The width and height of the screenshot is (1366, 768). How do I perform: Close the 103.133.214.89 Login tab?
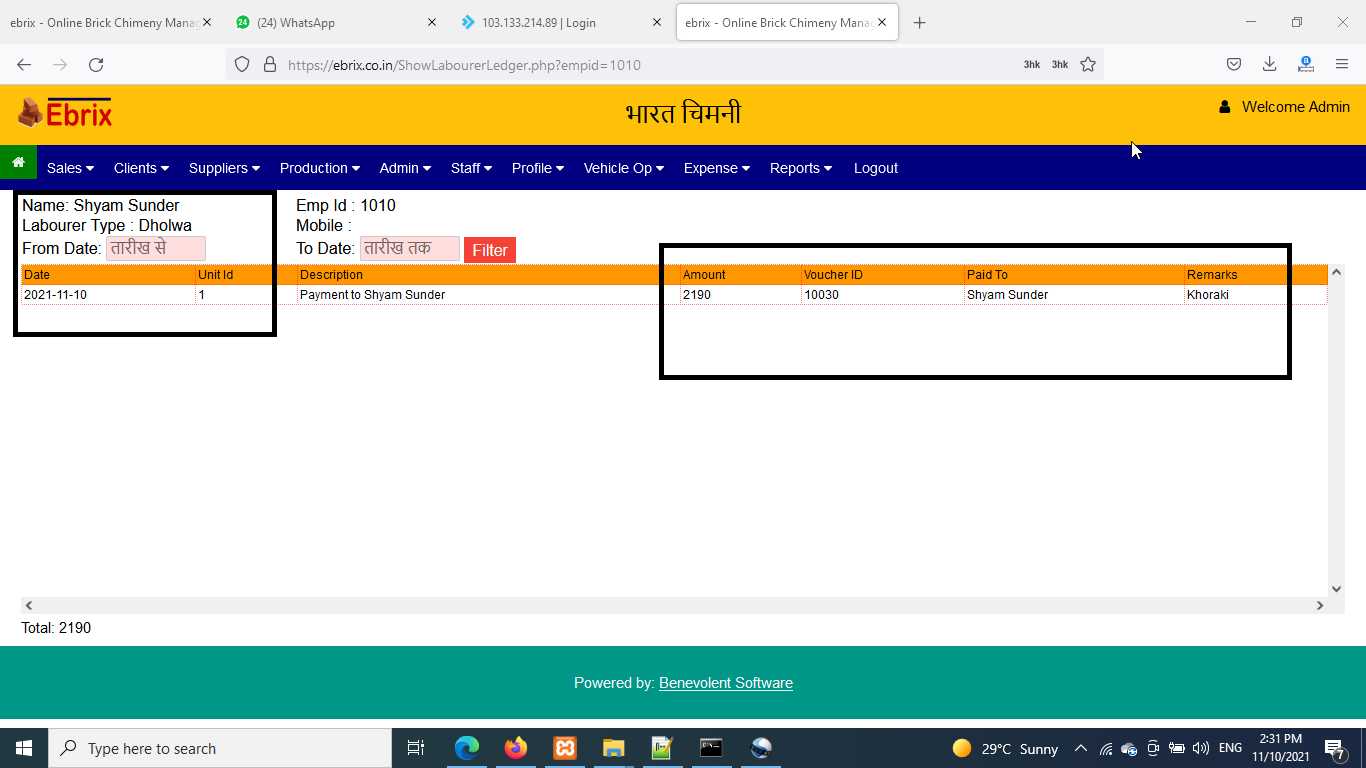657,22
